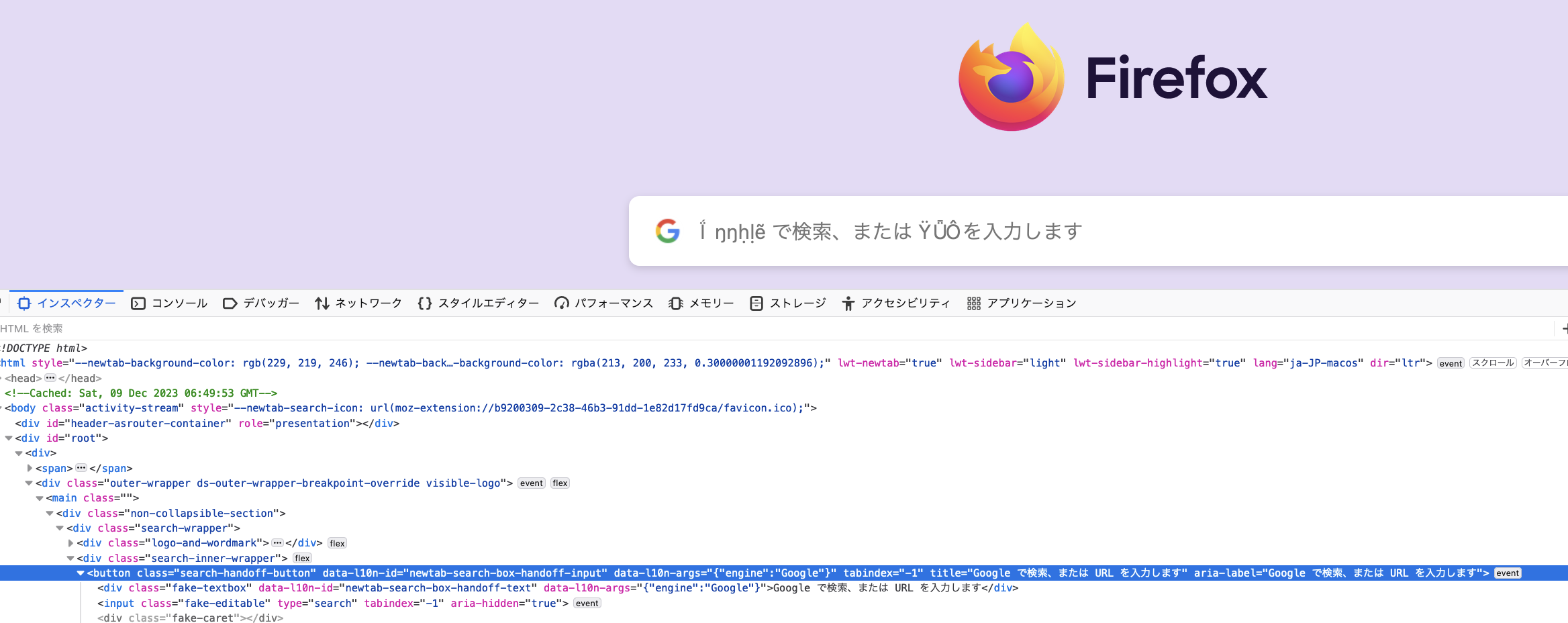Toggle the flex badge on outer-wrapper div

coord(560,483)
